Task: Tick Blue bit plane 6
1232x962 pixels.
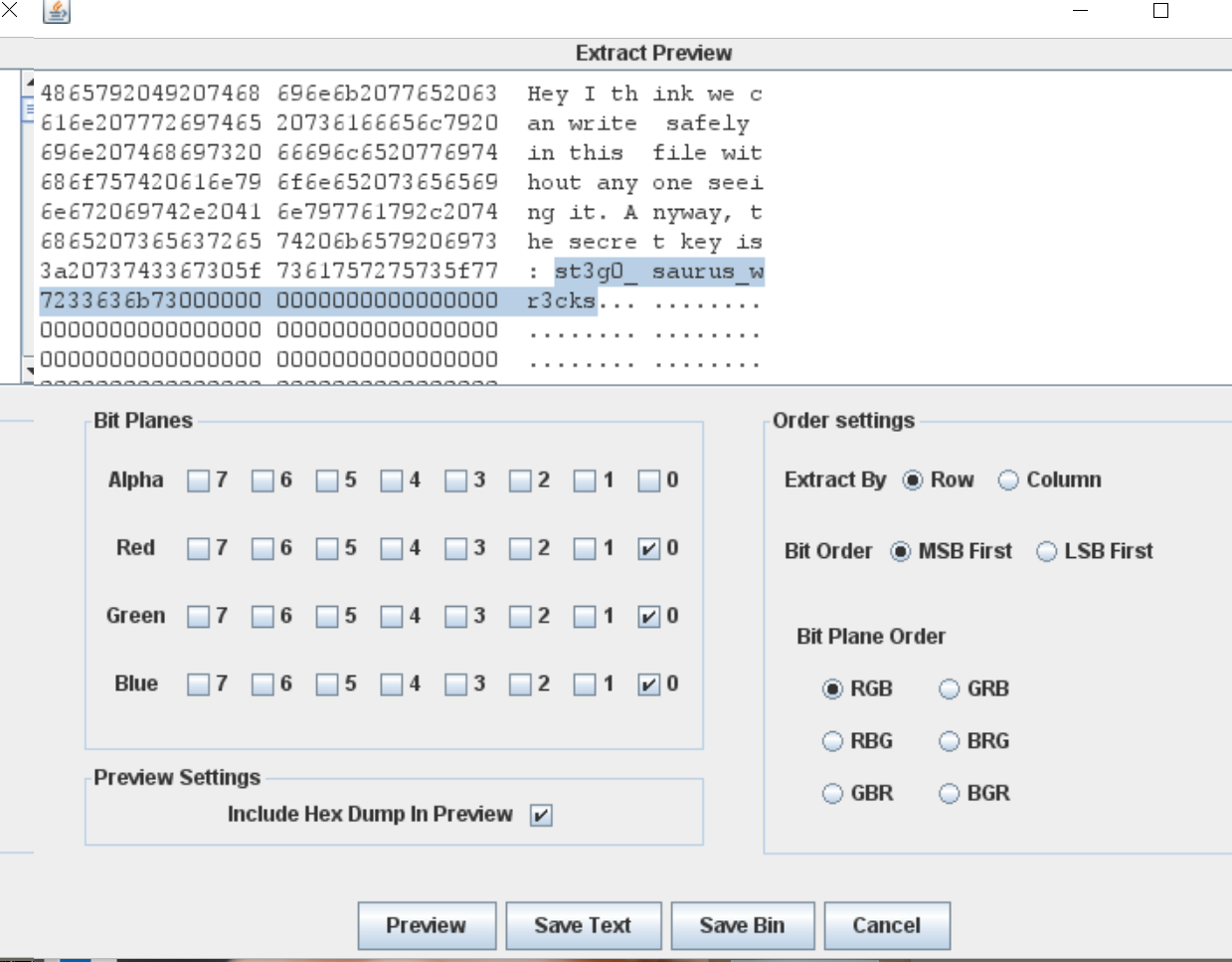Action: (x=263, y=684)
